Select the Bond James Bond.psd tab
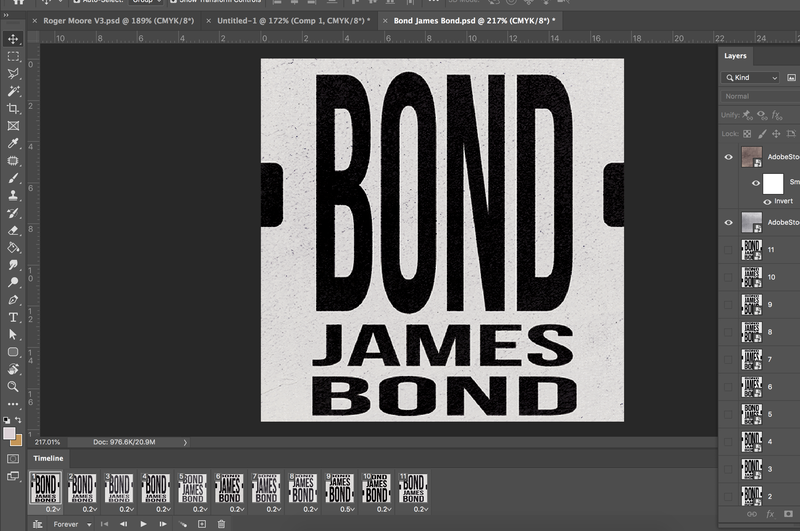This screenshot has height=531, width=800. (474, 21)
